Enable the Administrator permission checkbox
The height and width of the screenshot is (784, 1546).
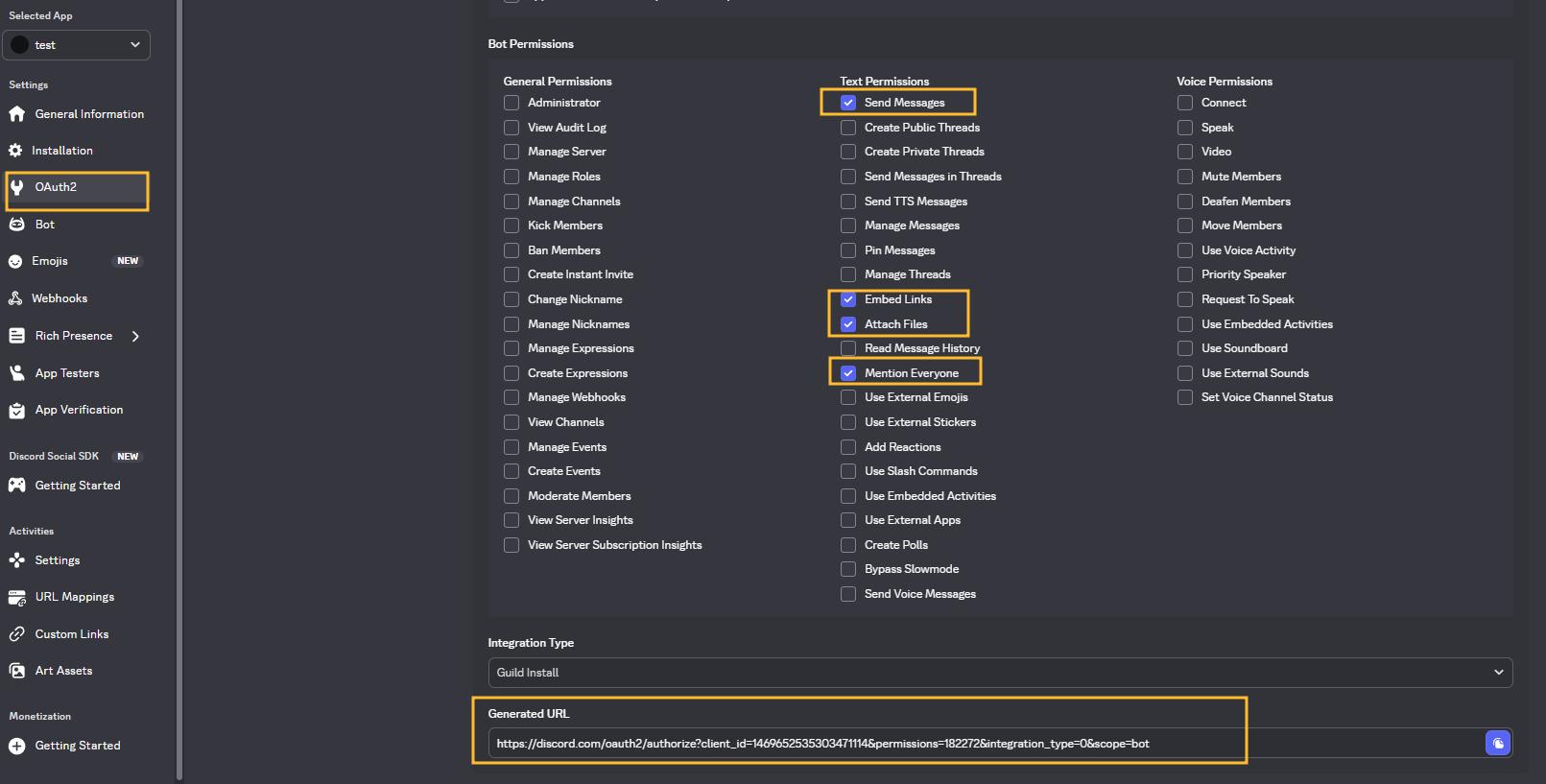point(511,103)
